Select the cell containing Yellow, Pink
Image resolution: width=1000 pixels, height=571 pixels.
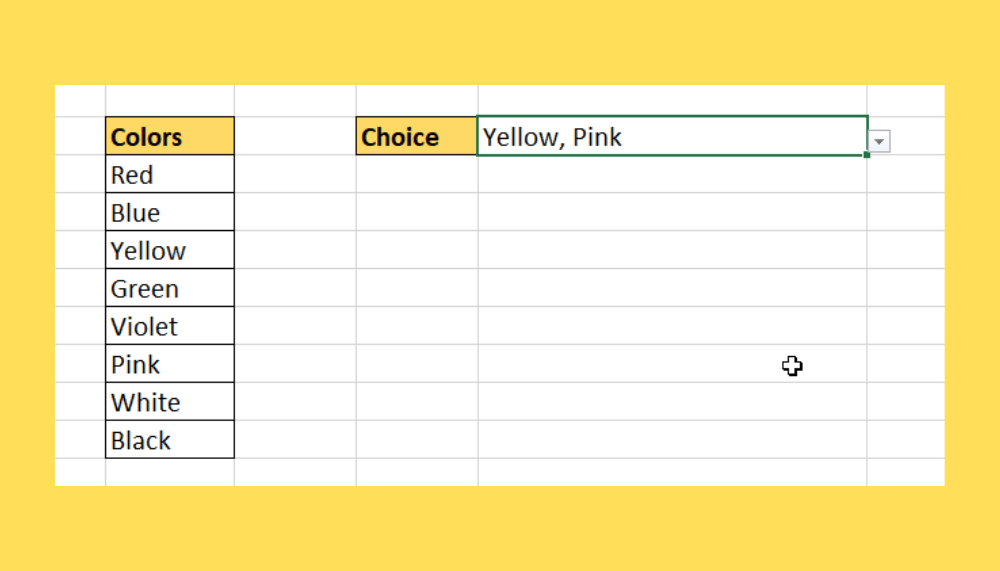click(672, 136)
